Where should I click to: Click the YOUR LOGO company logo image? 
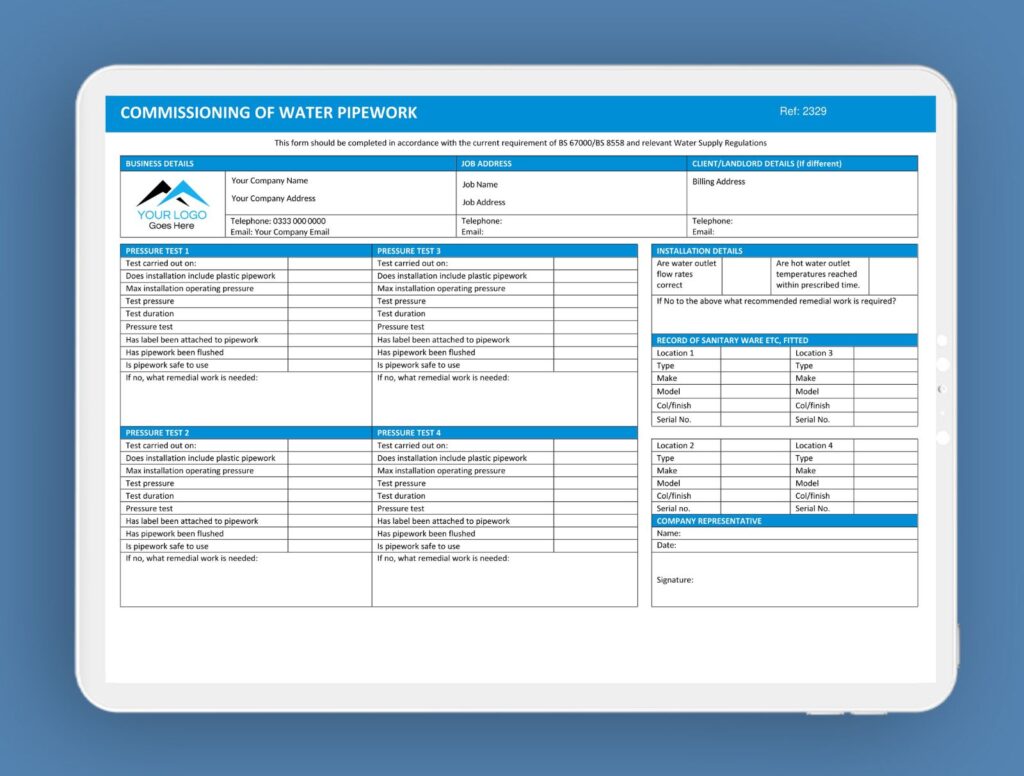point(172,204)
